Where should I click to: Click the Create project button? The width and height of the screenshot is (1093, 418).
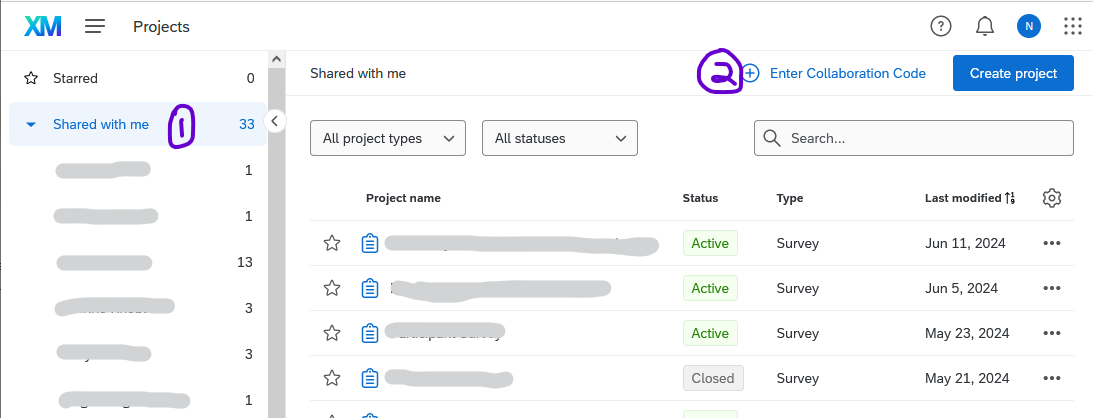pyautogui.click(x=1013, y=73)
